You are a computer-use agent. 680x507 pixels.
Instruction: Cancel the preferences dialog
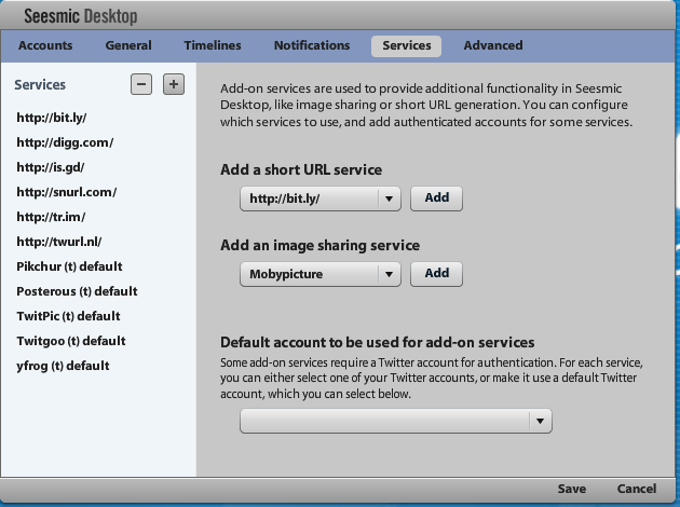(x=637, y=489)
